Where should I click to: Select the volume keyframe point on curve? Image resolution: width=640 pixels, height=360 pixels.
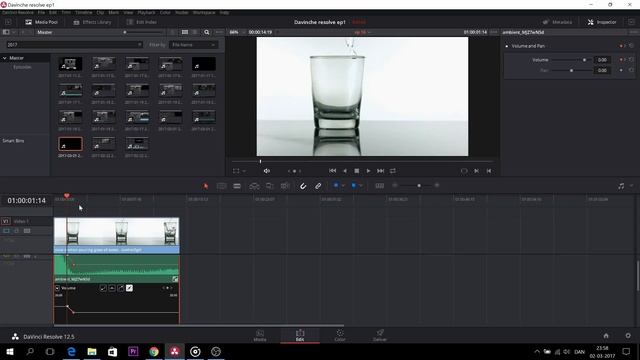[67, 306]
